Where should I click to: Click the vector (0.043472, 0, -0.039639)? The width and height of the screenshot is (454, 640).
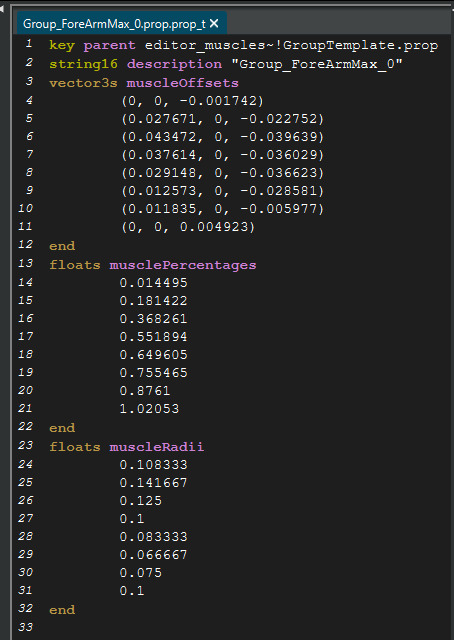pyautogui.click(x=223, y=137)
